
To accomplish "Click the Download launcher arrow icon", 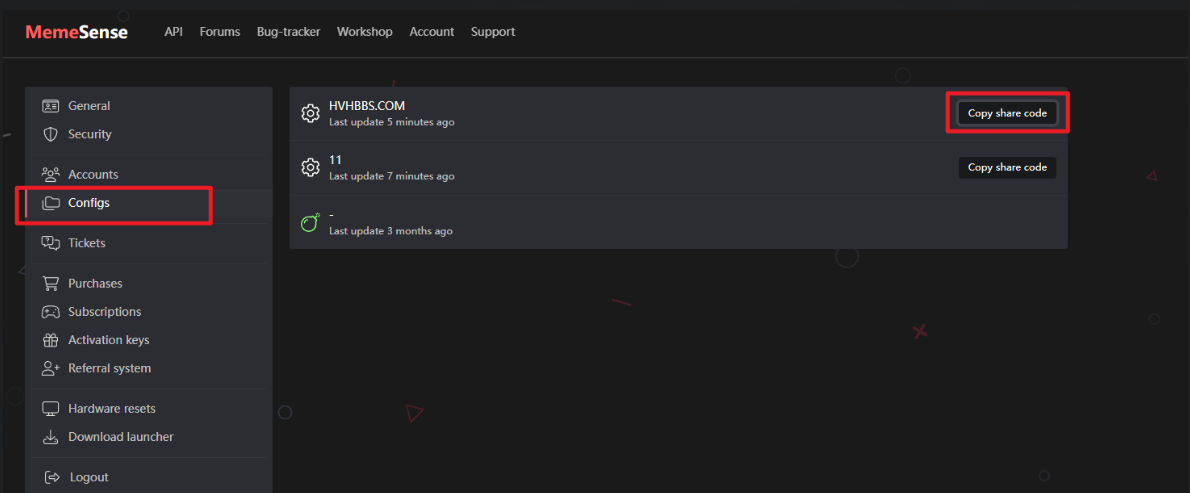I will tap(50, 437).
